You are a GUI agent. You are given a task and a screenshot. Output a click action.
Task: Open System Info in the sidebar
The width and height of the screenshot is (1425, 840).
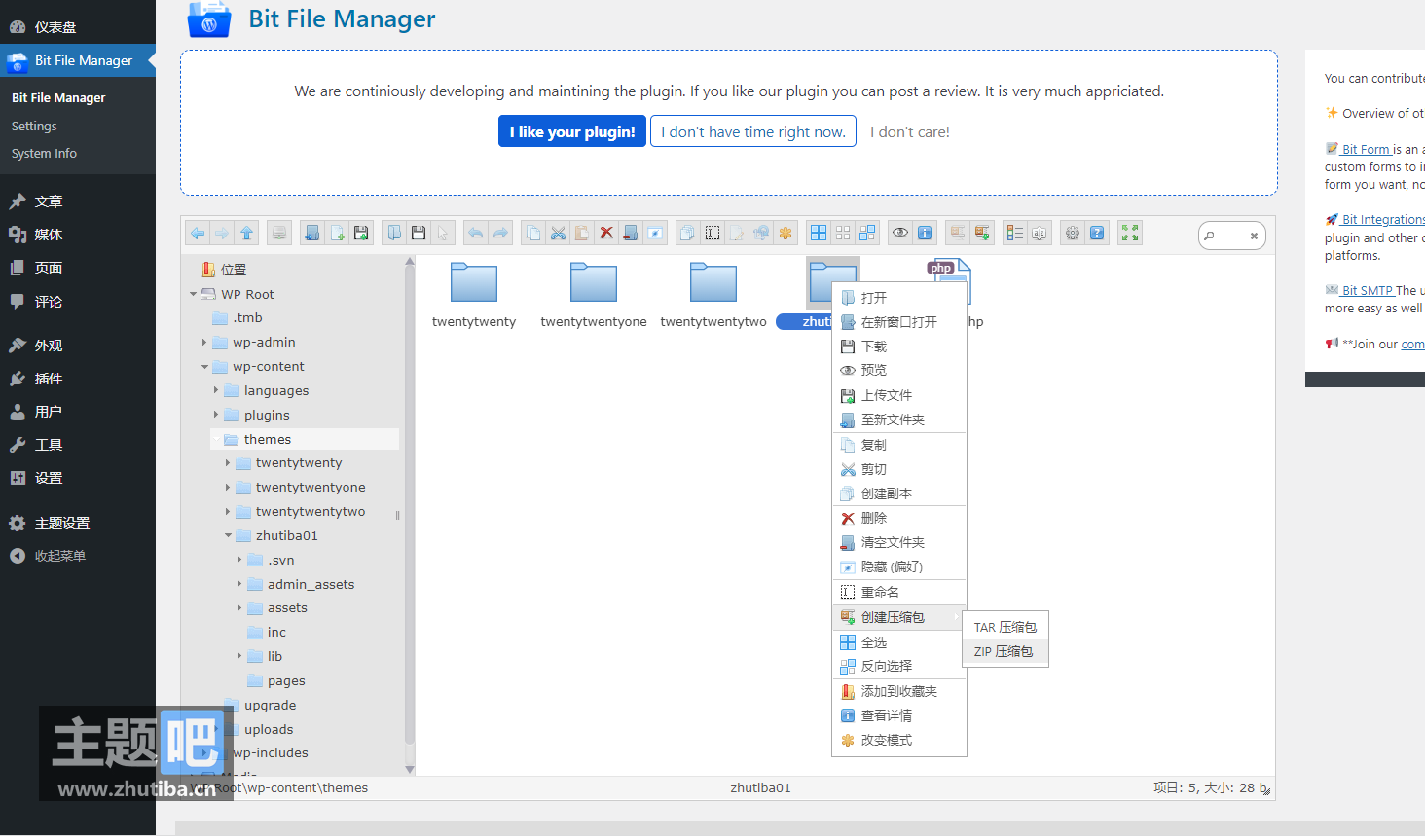tap(44, 153)
